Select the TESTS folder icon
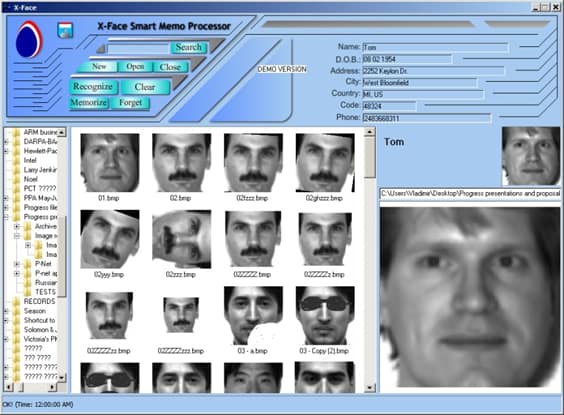Screen dimensions: 564x415 click(27, 292)
